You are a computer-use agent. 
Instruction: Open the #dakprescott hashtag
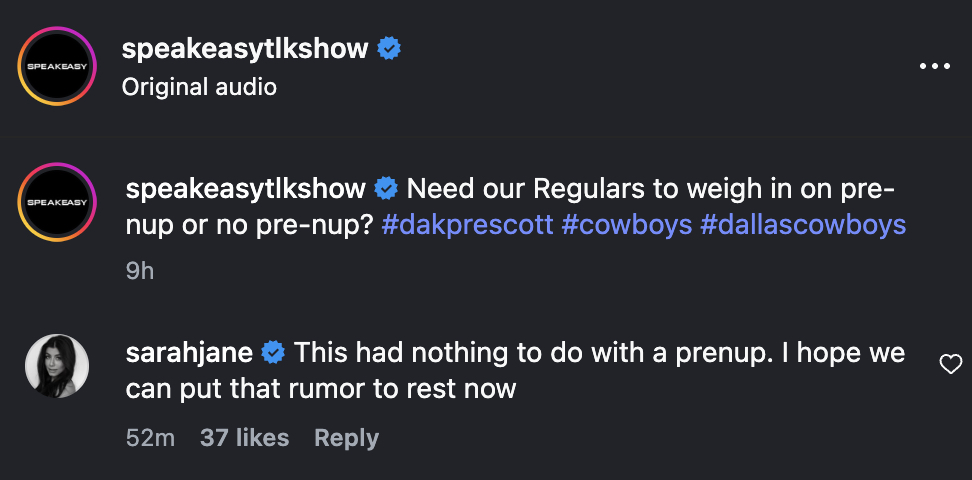click(x=466, y=224)
